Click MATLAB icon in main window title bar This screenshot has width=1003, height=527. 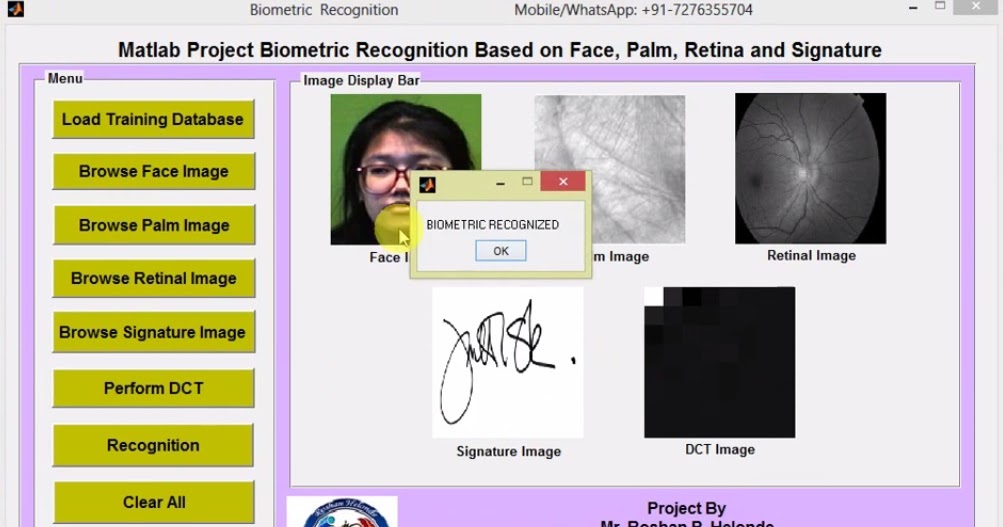point(15,9)
